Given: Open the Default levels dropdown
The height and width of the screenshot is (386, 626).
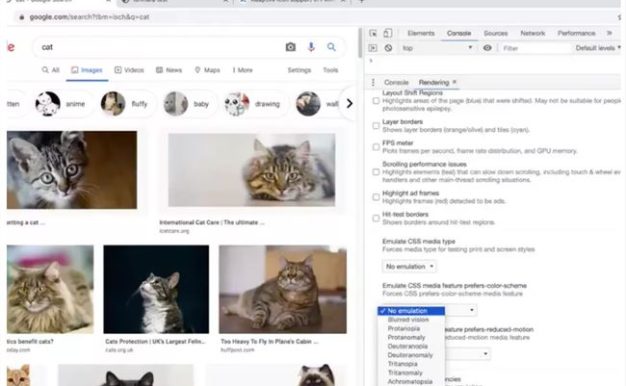Looking at the screenshot, I should point(598,48).
